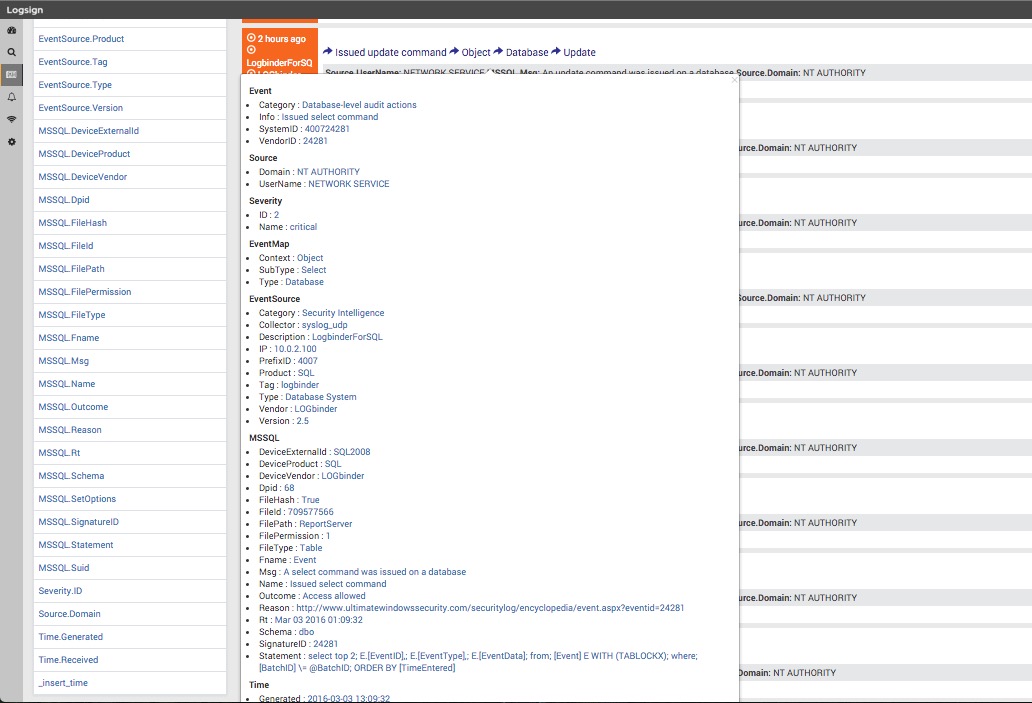Click the 'Object' breadcrumb link

476,52
